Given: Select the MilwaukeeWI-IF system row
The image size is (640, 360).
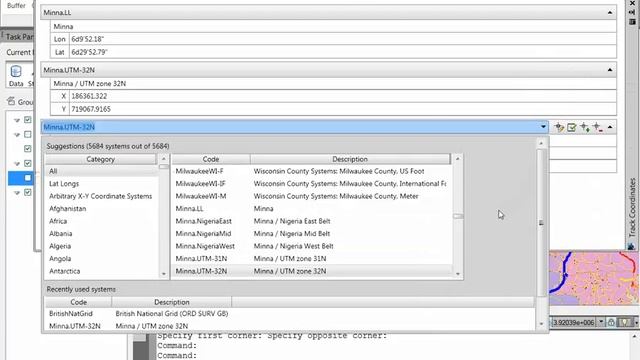Looking at the screenshot, I should pos(312,184).
